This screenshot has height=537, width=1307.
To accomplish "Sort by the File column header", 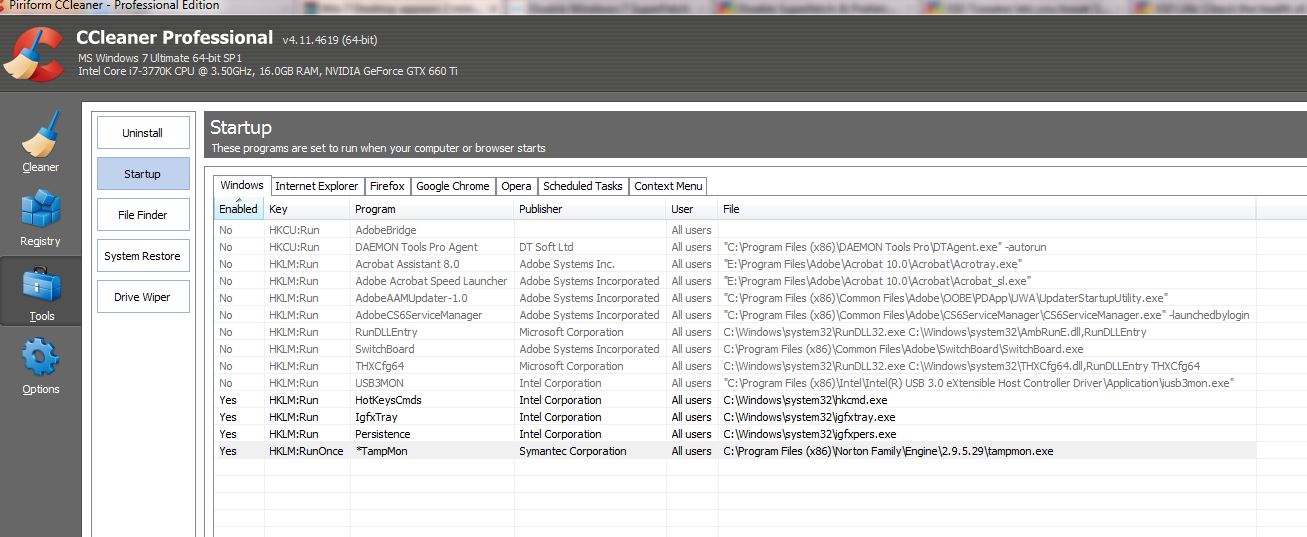I will click(987, 209).
